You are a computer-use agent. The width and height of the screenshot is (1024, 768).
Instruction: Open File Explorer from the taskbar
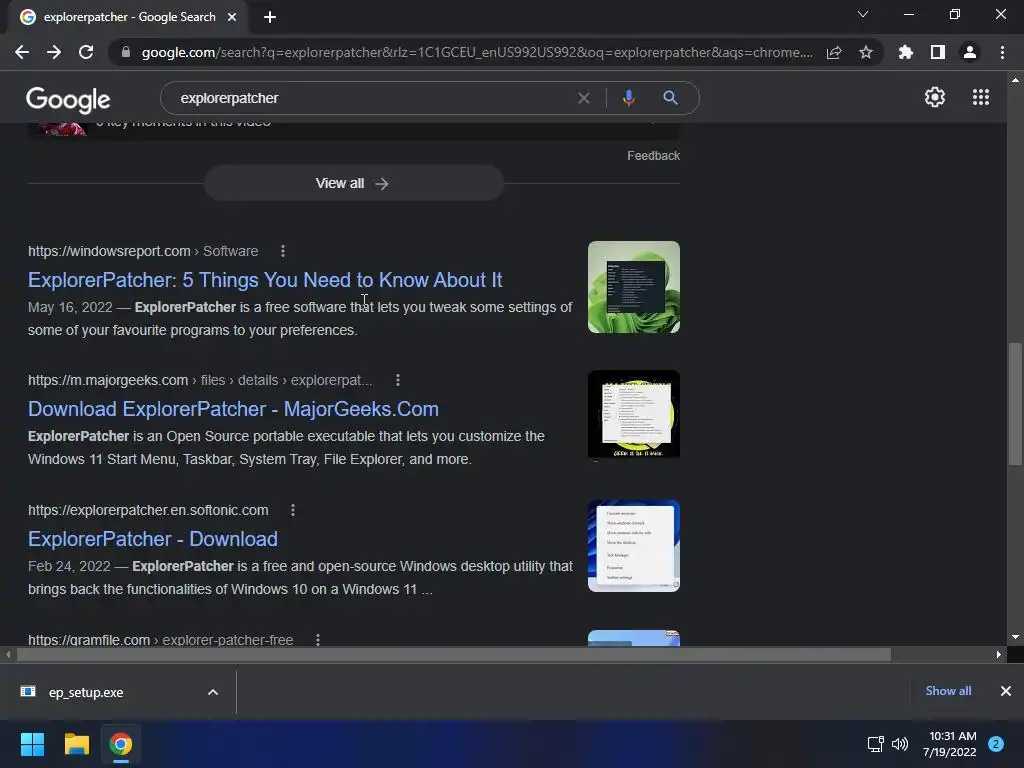click(76, 744)
